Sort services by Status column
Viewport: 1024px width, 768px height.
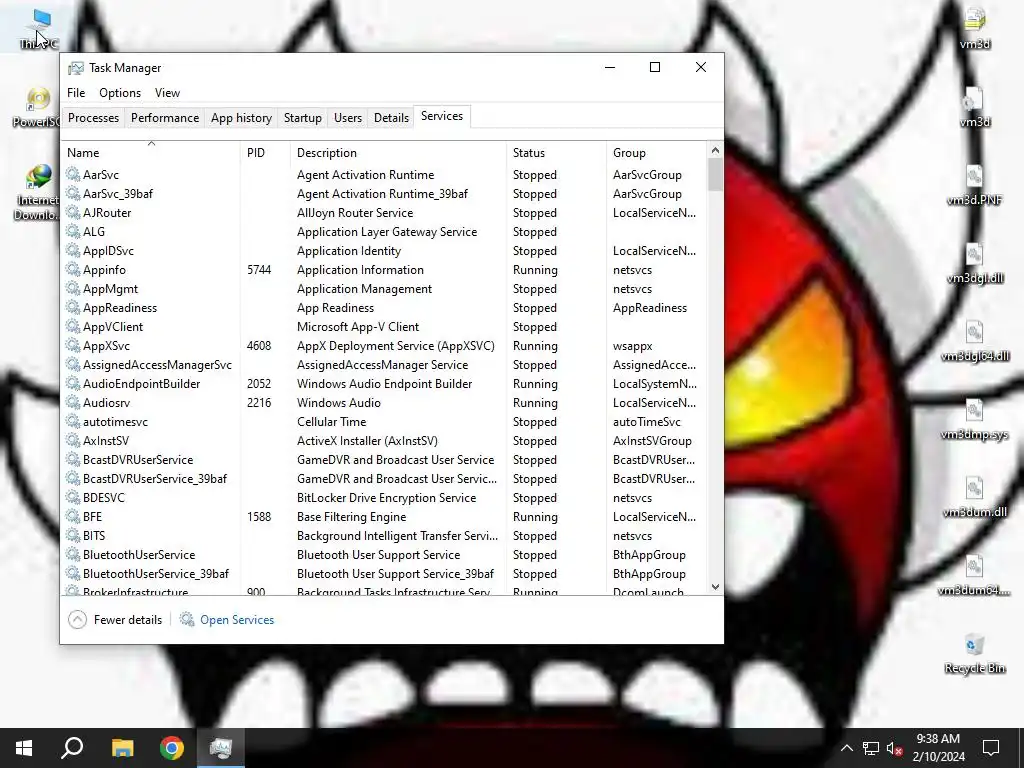coord(556,152)
